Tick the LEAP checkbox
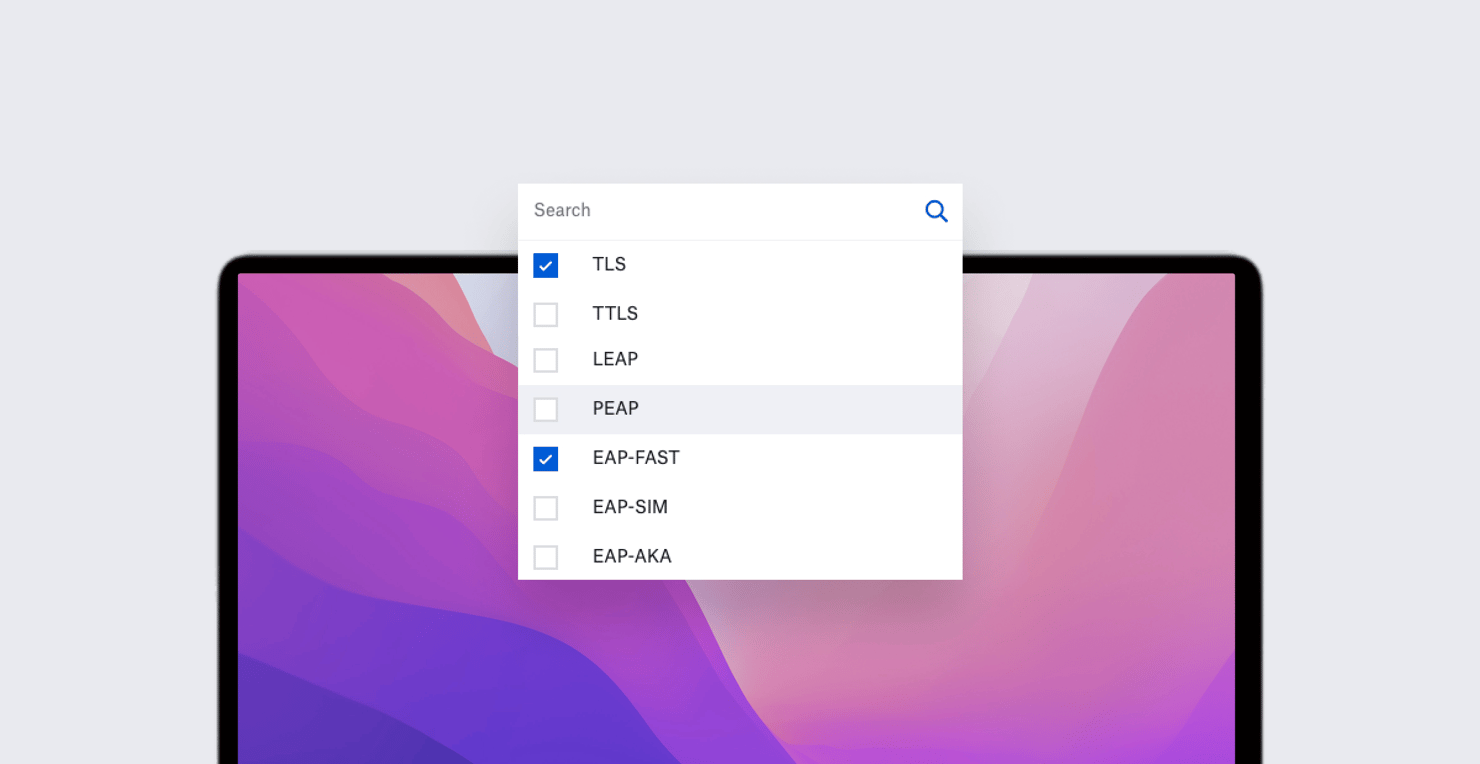1480x764 pixels. click(x=545, y=360)
